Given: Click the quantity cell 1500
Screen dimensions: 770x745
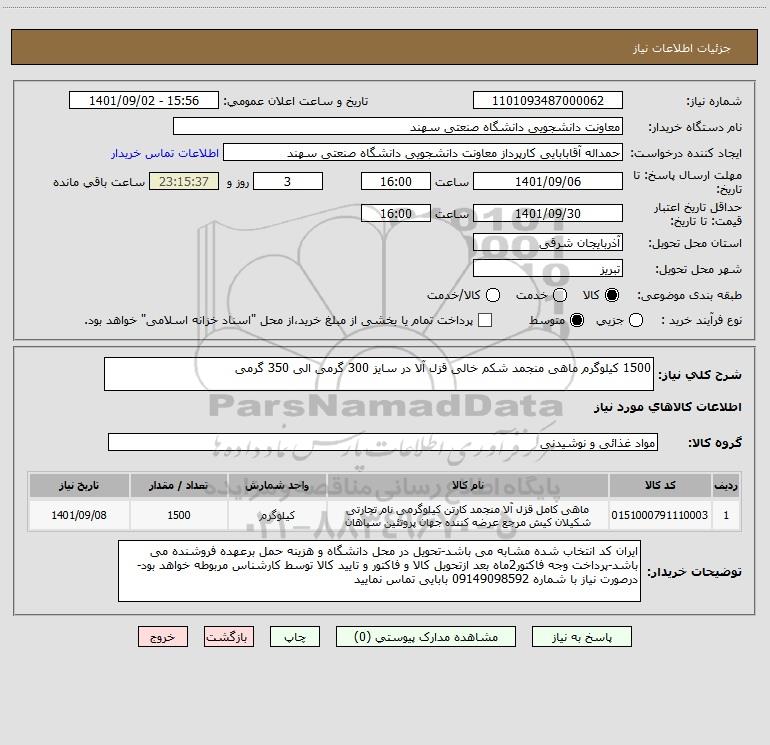Looking at the screenshot, I should pos(179,515).
